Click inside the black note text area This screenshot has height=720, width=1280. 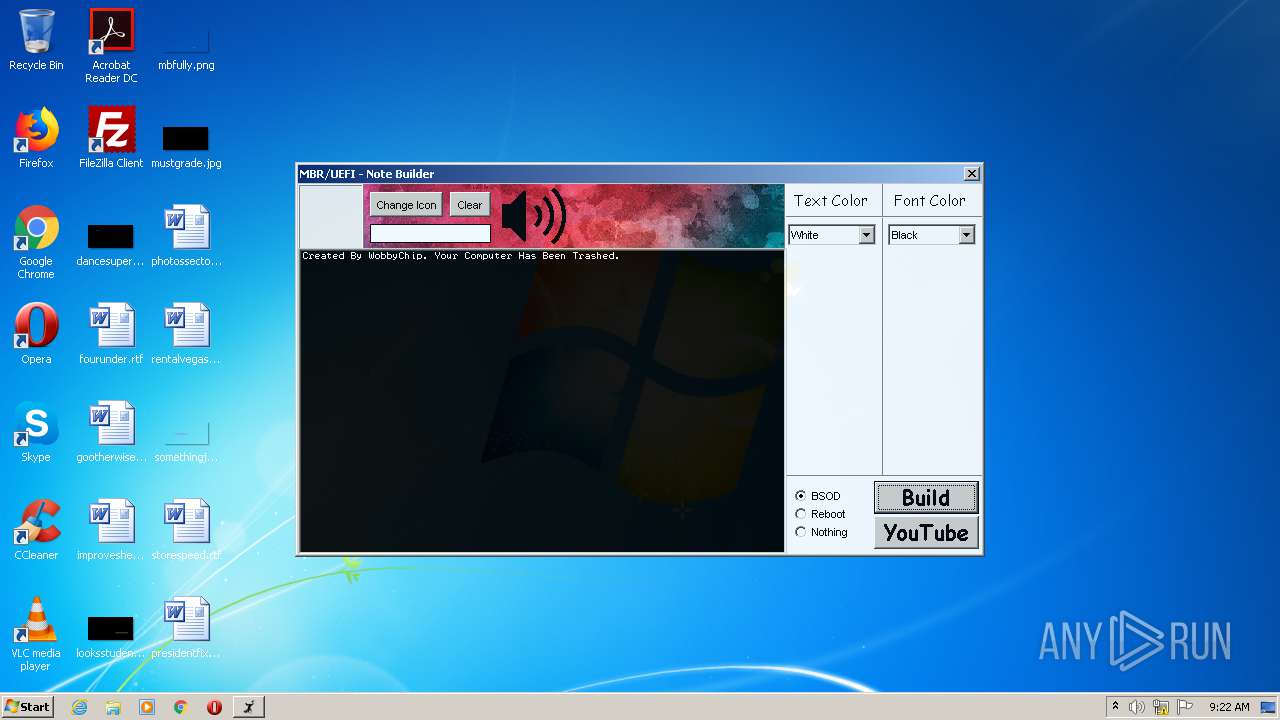(x=542, y=400)
